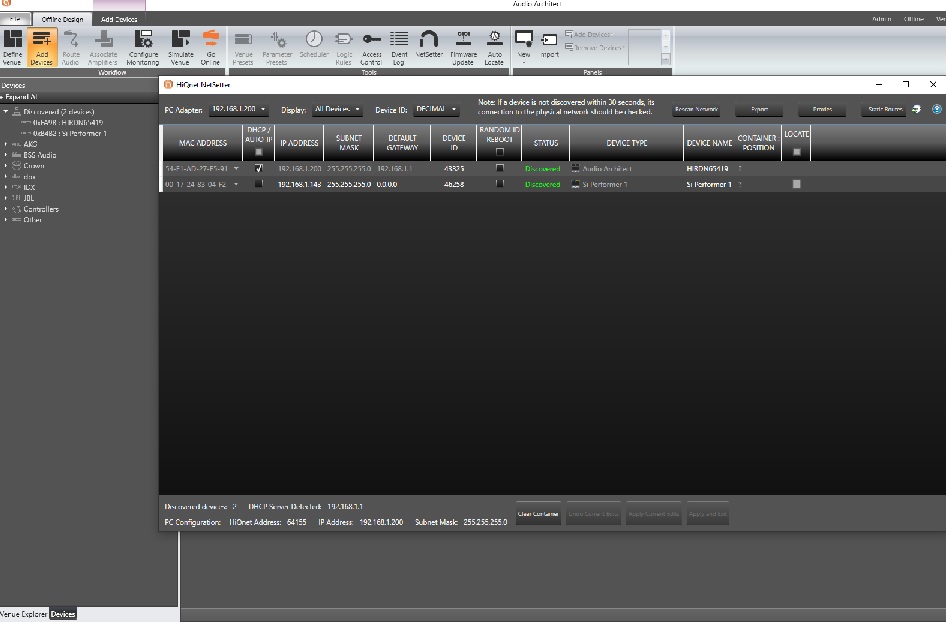This screenshot has height=622, width=948.
Task: Click the Clear Containers button
Action: (537, 514)
